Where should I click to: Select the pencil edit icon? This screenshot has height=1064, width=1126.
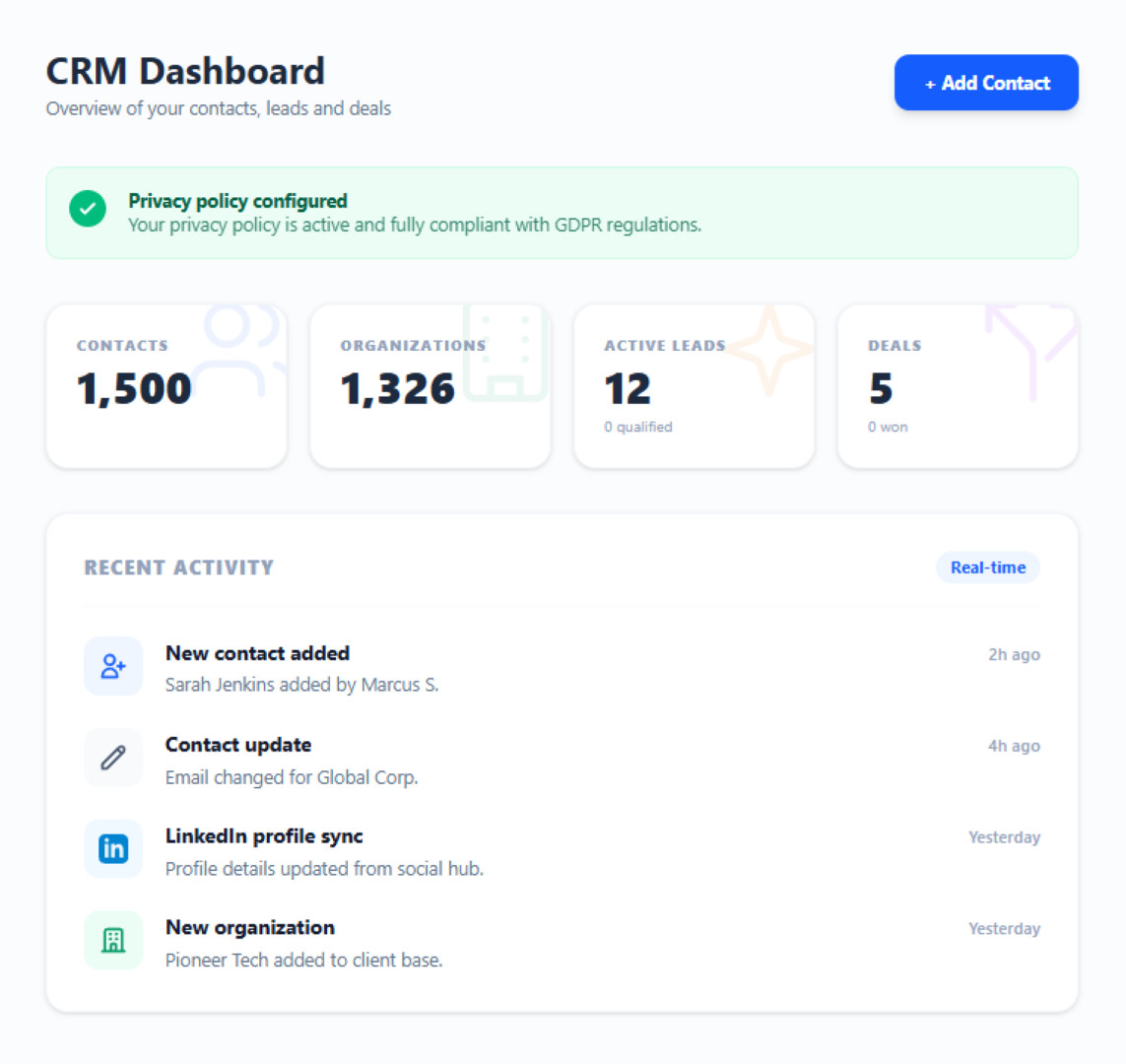point(113,758)
